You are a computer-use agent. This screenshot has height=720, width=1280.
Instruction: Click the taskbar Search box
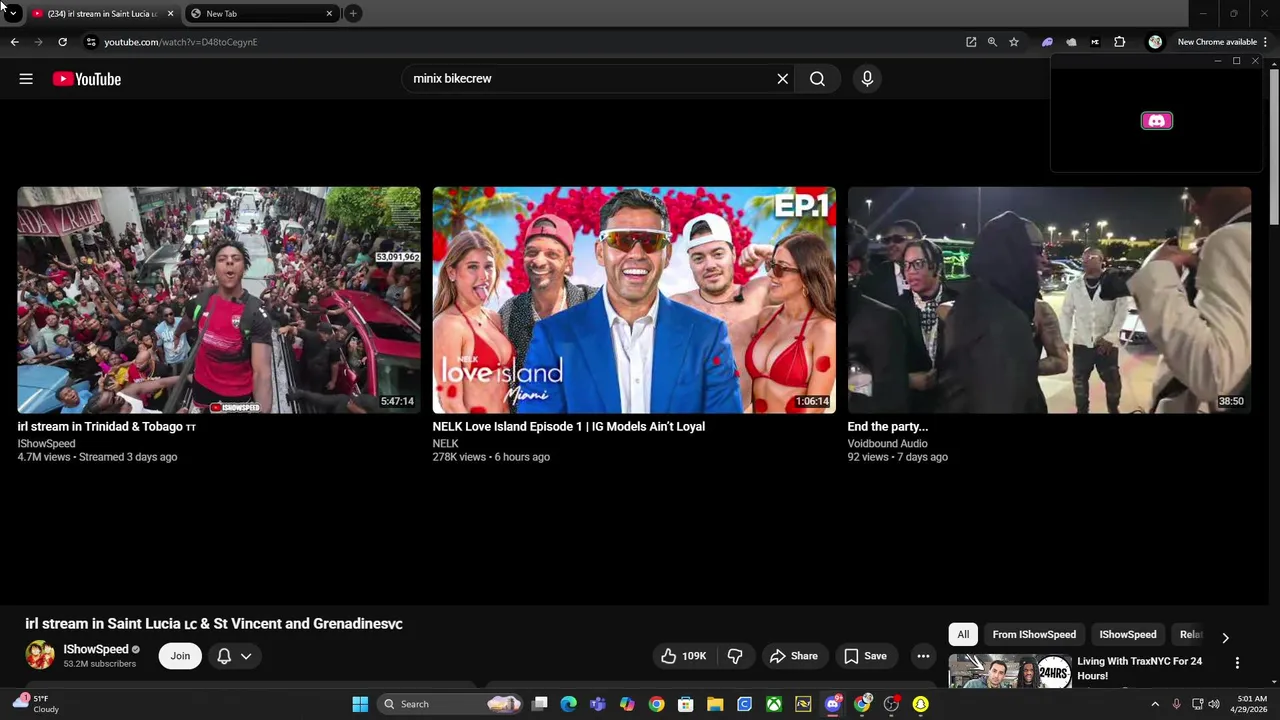coord(452,704)
